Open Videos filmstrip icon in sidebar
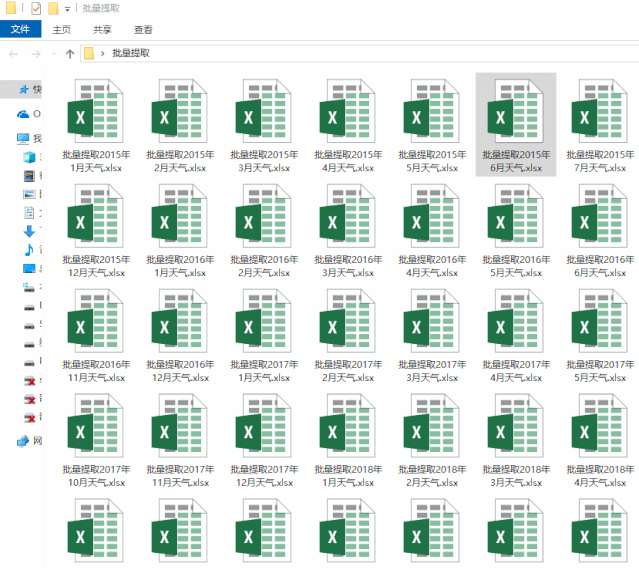The image size is (639, 570). pyautogui.click(x=29, y=176)
